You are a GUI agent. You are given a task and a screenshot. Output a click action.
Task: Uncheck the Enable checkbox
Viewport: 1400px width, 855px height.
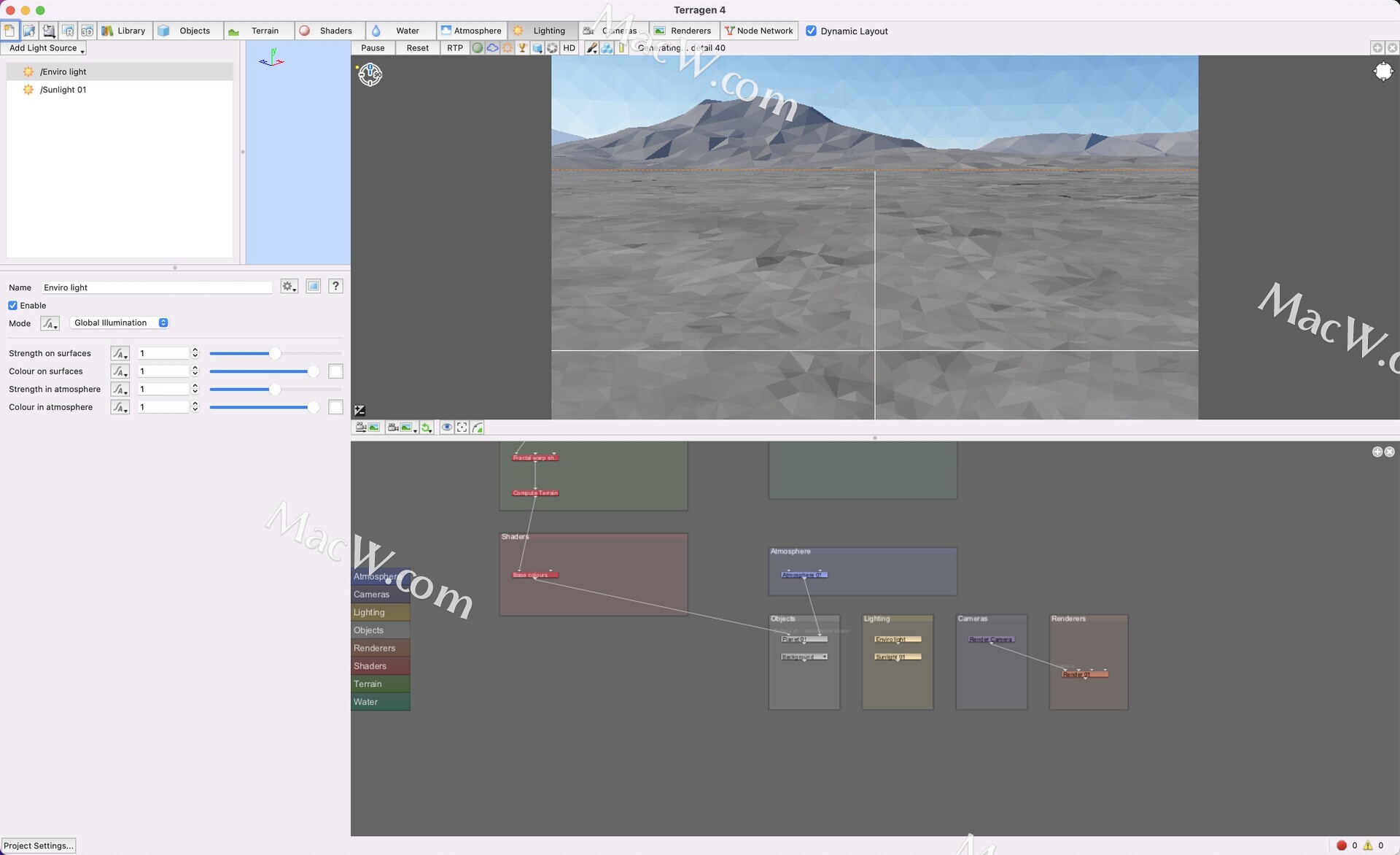(13, 306)
